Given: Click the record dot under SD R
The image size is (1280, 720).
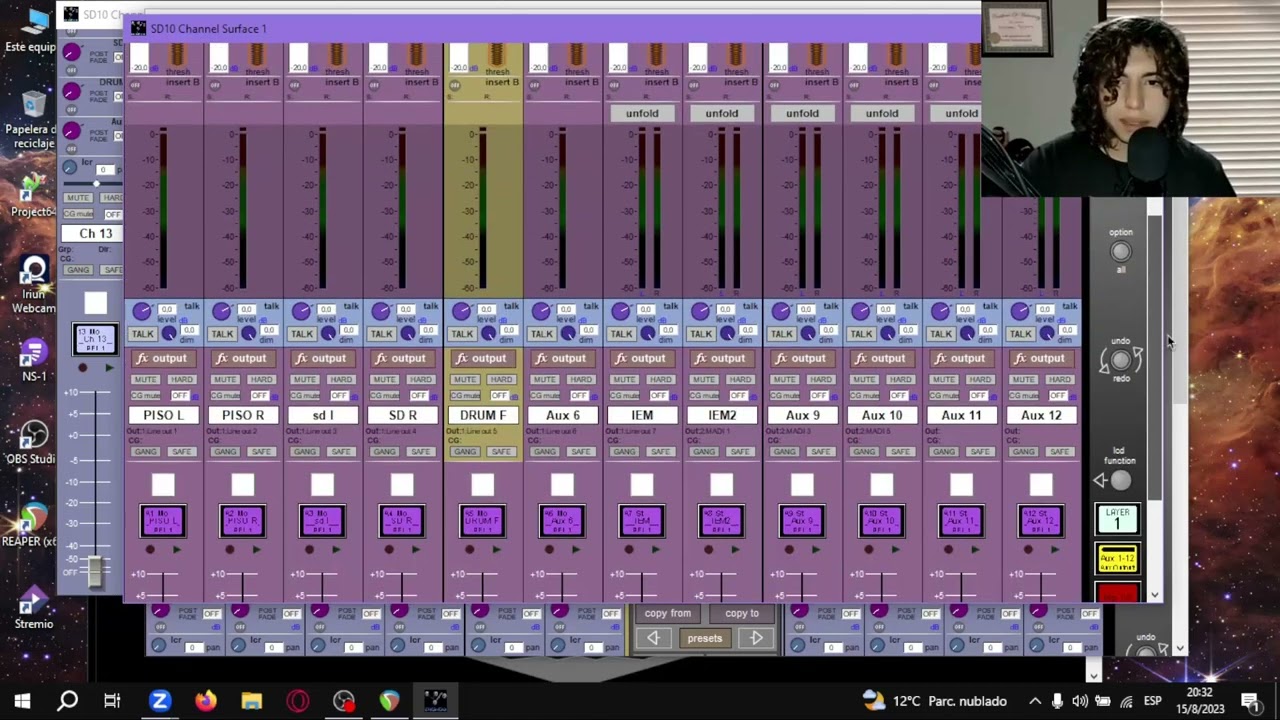Looking at the screenshot, I should 389,550.
